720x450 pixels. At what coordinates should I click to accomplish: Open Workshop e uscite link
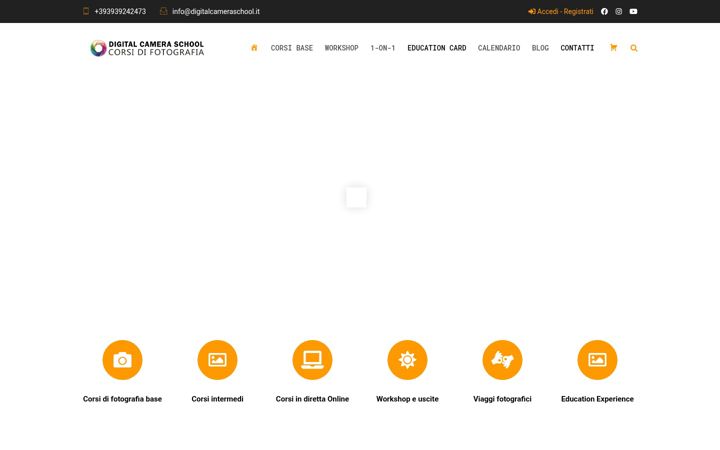tap(407, 399)
